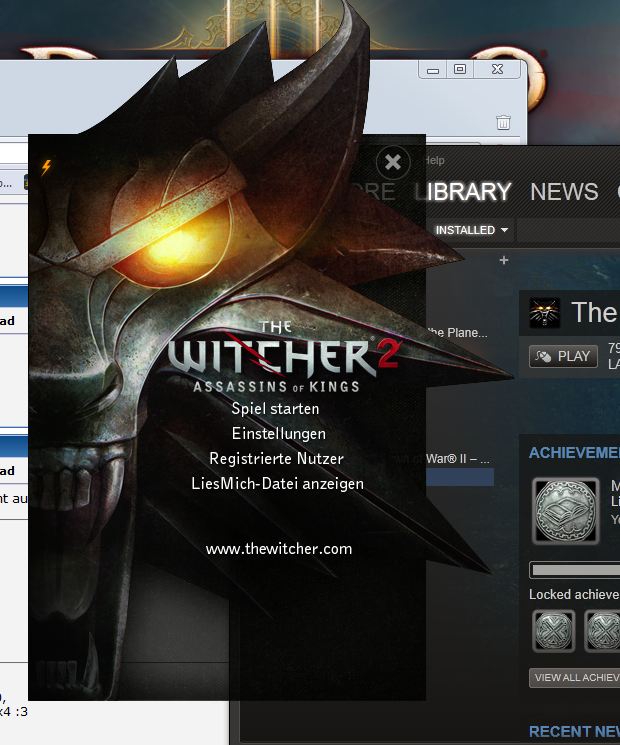Click the orange lightning bolt icon in launcher

[x=46, y=167]
